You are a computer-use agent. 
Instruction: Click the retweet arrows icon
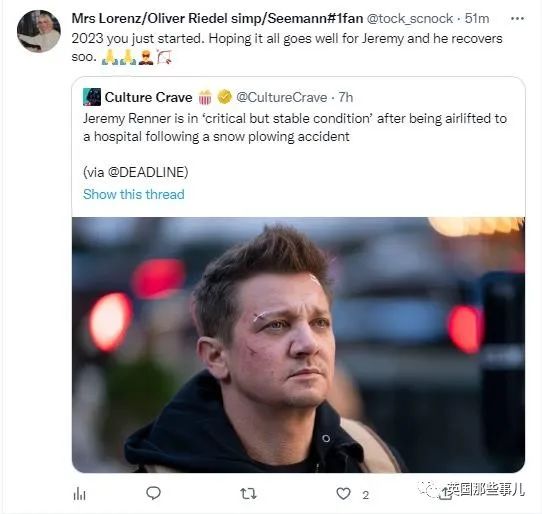(249, 494)
